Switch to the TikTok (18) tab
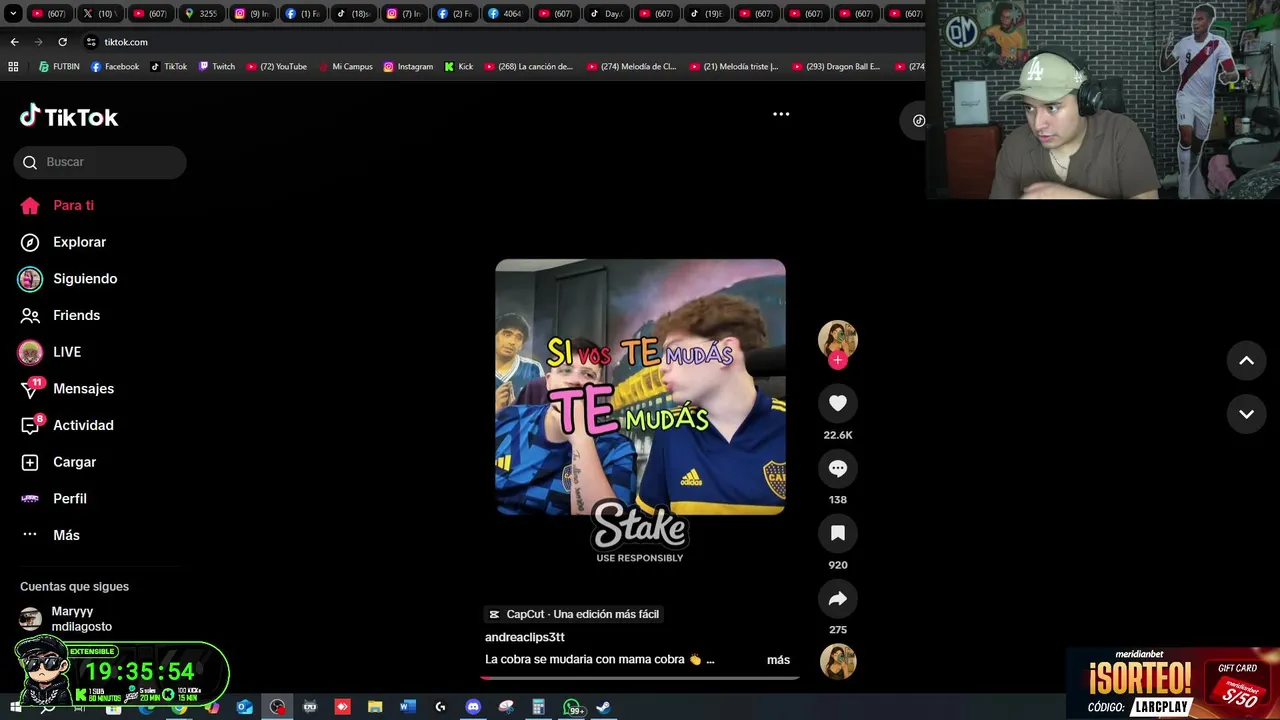1280x720 pixels. pos(354,14)
